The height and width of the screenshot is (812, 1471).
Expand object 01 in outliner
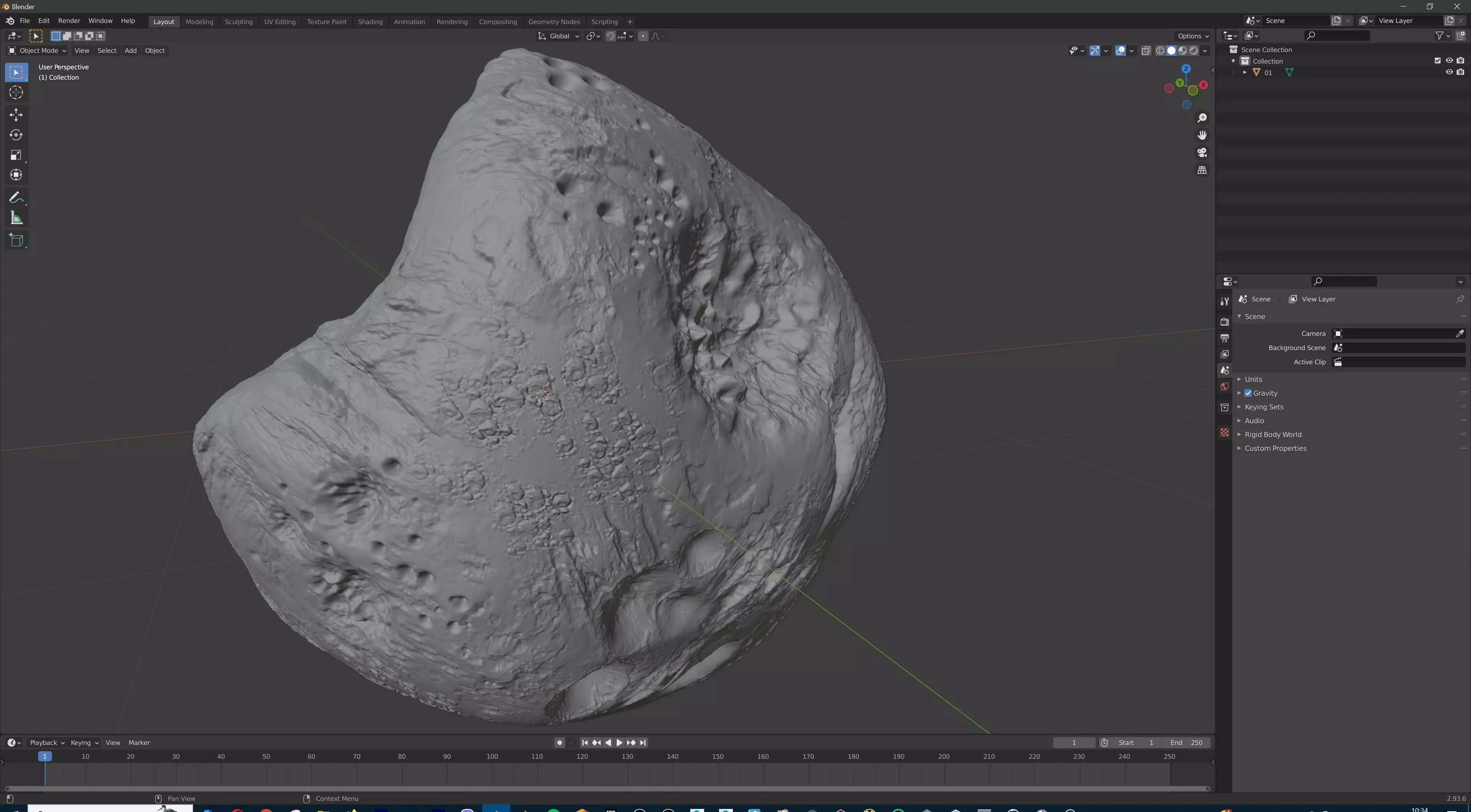coord(1244,72)
